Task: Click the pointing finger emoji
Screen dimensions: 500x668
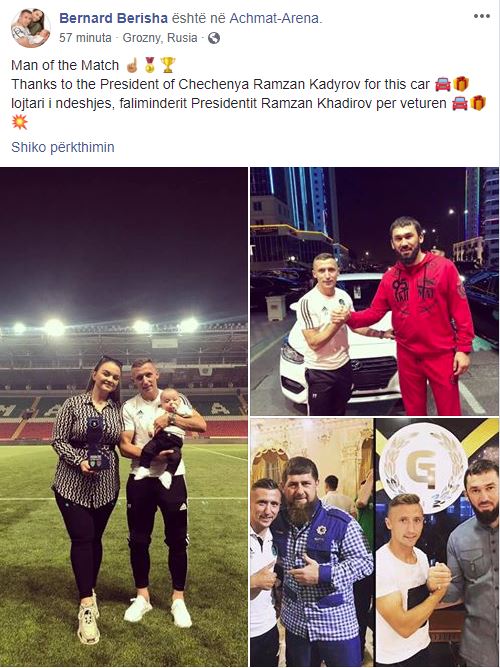Action: [x=132, y=65]
